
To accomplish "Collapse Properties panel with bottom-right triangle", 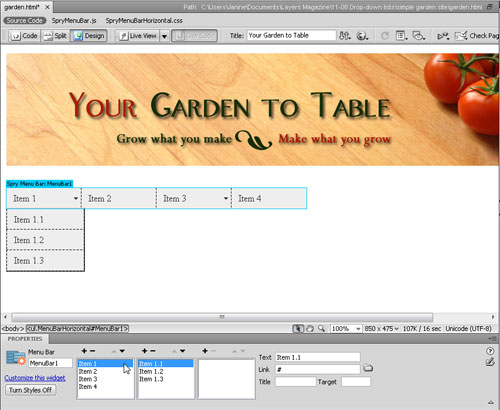I will pyautogui.click(x=491, y=402).
